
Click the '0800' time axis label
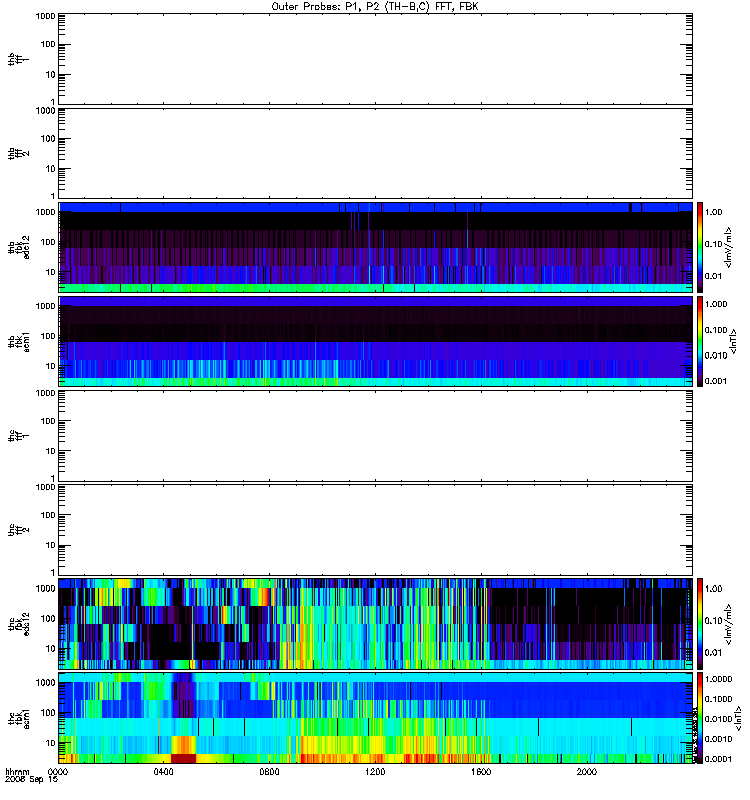pyautogui.click(x=269, y=772)
